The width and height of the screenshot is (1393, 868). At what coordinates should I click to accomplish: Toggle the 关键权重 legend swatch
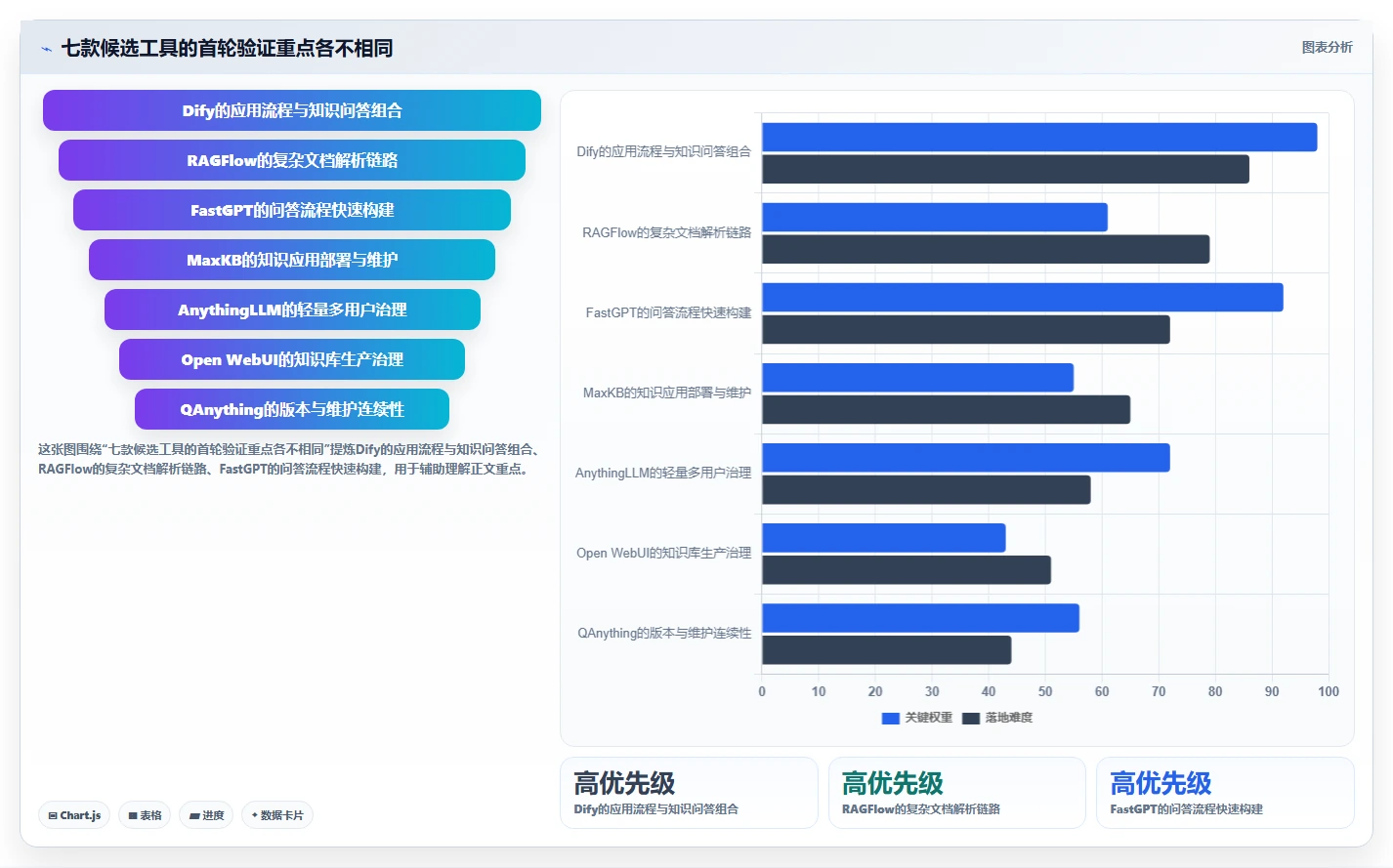point(890,718)
